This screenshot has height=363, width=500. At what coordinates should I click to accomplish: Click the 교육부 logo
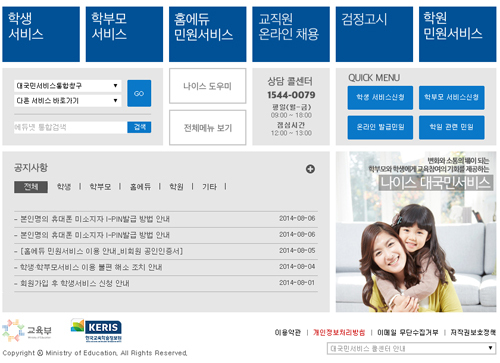pos(27,330)
